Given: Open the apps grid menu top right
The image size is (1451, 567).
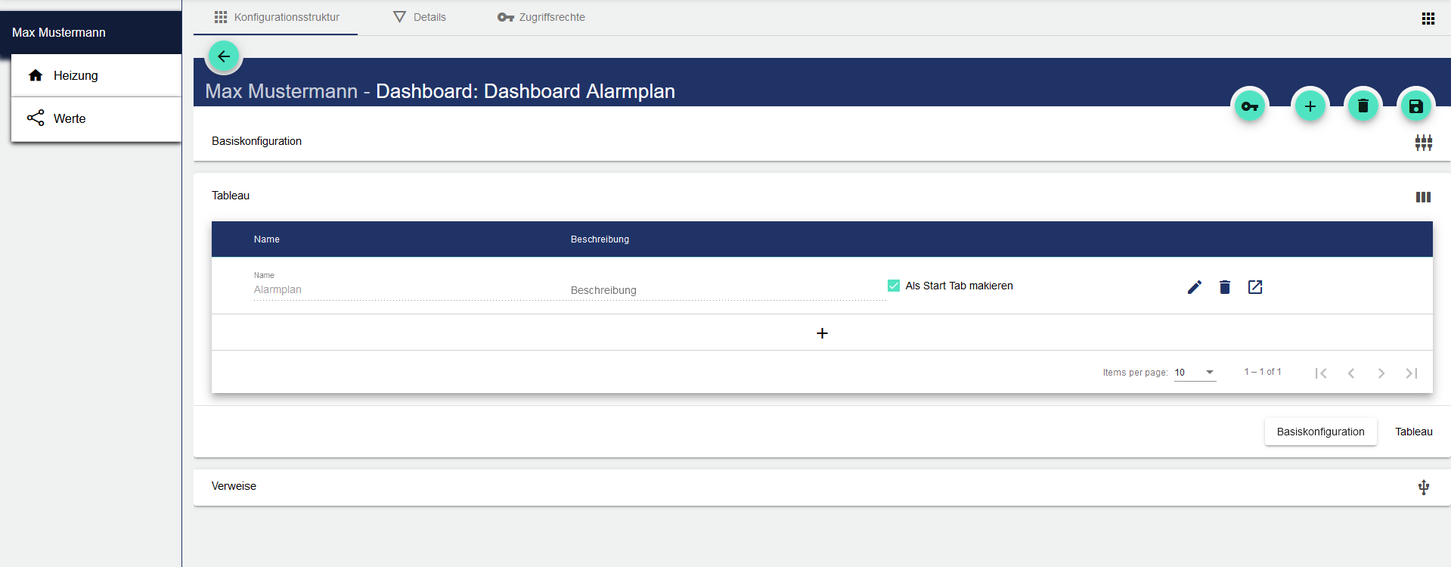Looking at the screenshot, I should pyautogui.click(x=1428, y=18).
